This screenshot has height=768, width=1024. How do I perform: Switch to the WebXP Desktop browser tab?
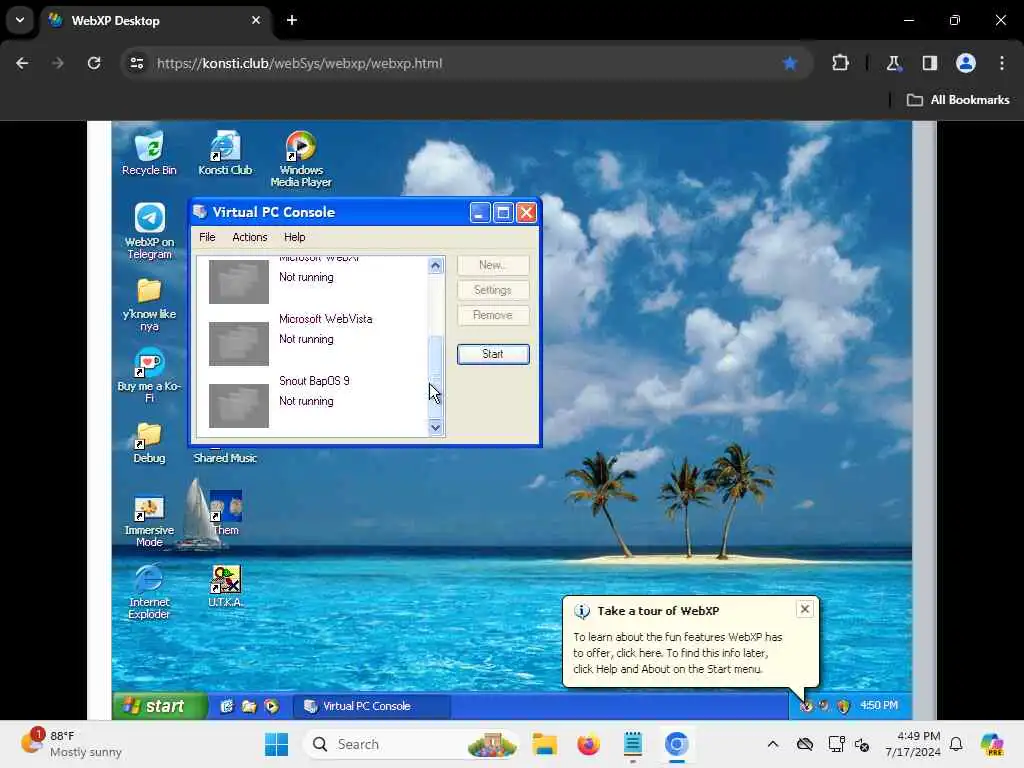pos(153,20)
